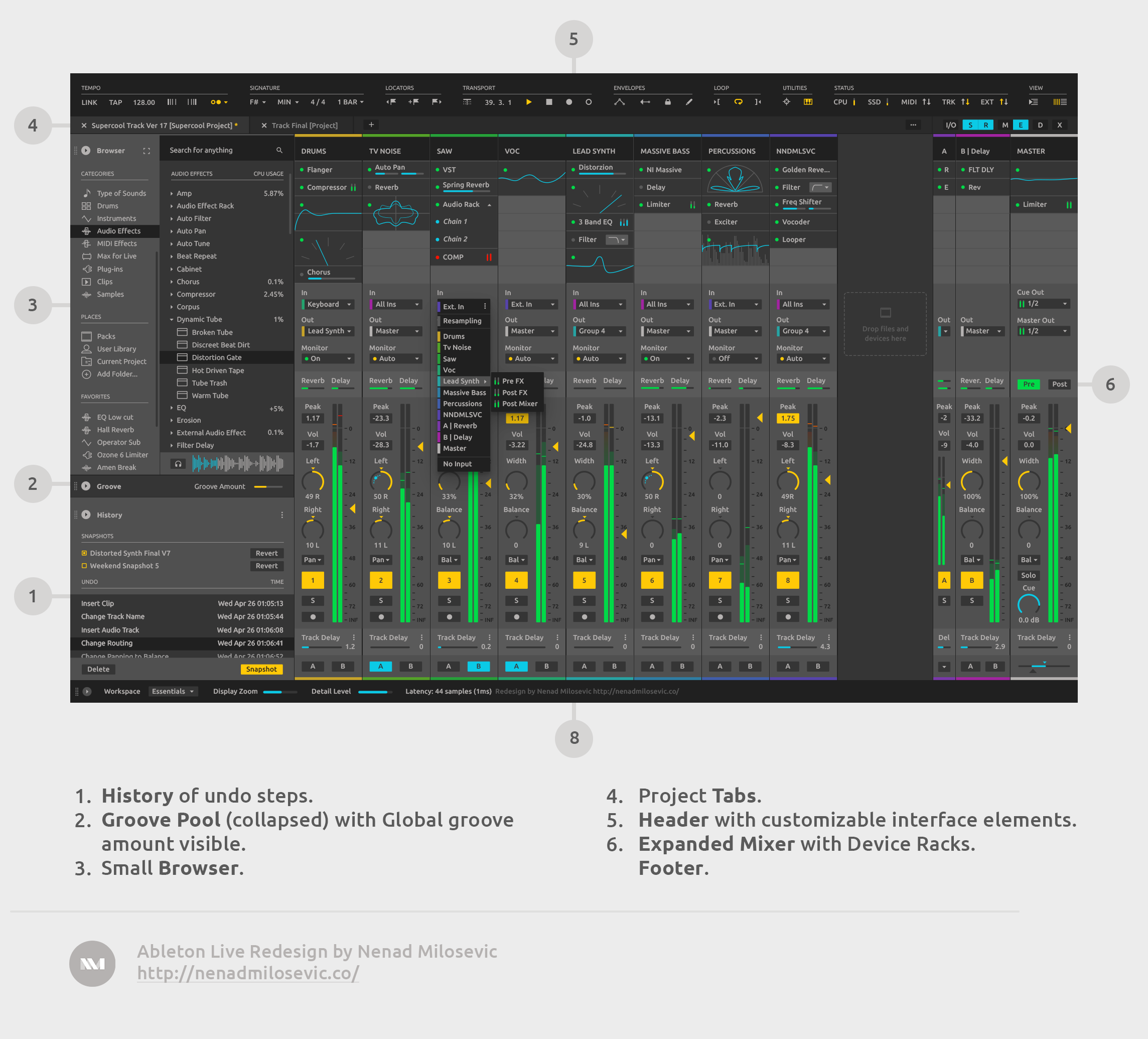
Task: Solo the SAW track
Action: pyautogui.click(x=449, y=600)
